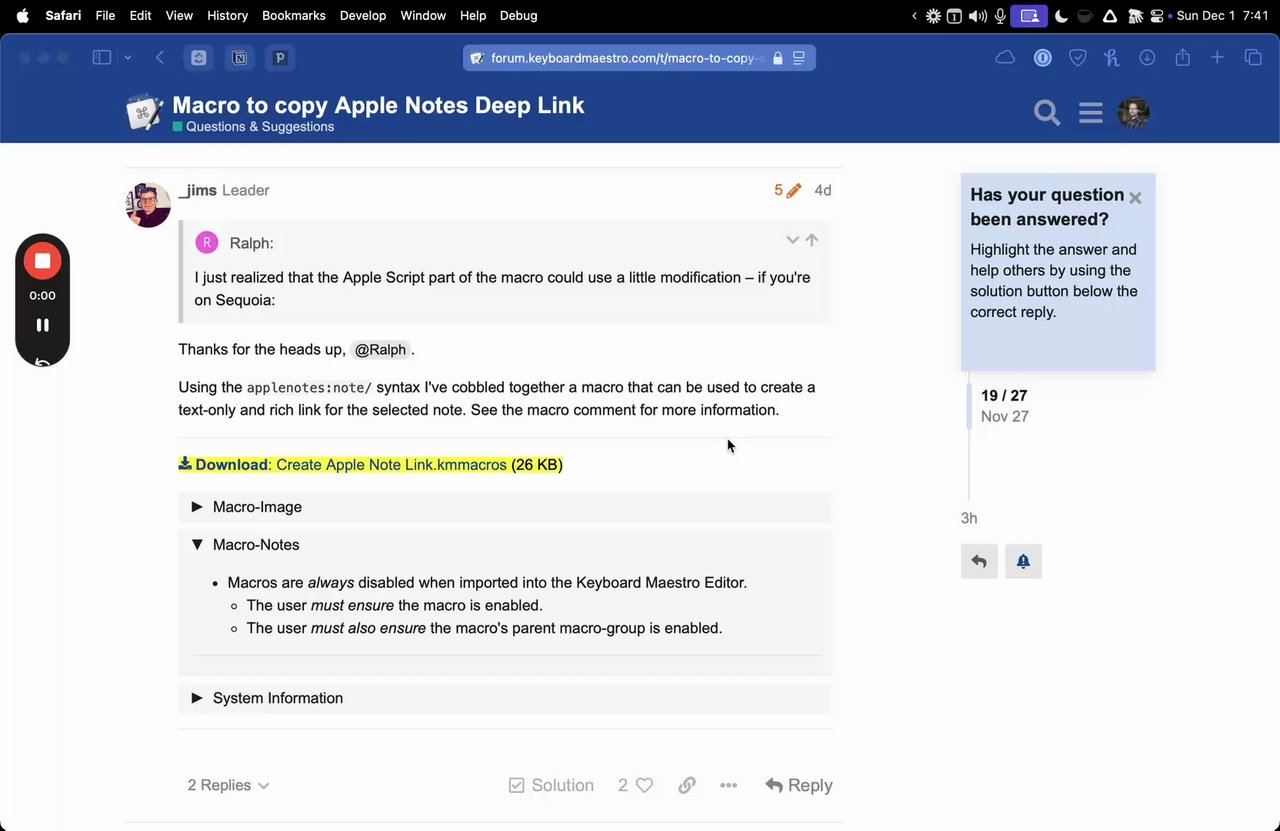Click the iCloud Tabs toolbar icon
Screen dimensions: 1280x831
[x=1005, y=58]
